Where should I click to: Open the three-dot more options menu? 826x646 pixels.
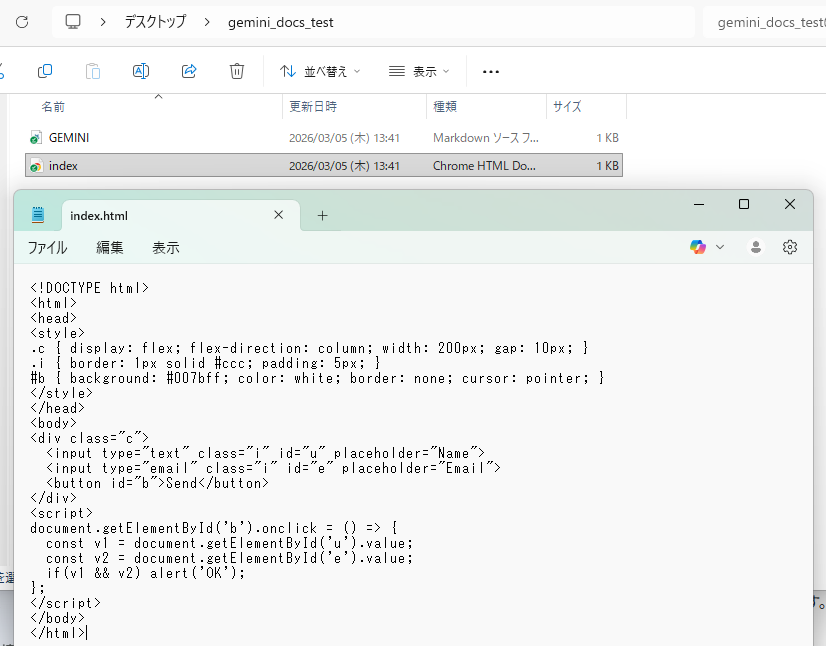(490, 72)
